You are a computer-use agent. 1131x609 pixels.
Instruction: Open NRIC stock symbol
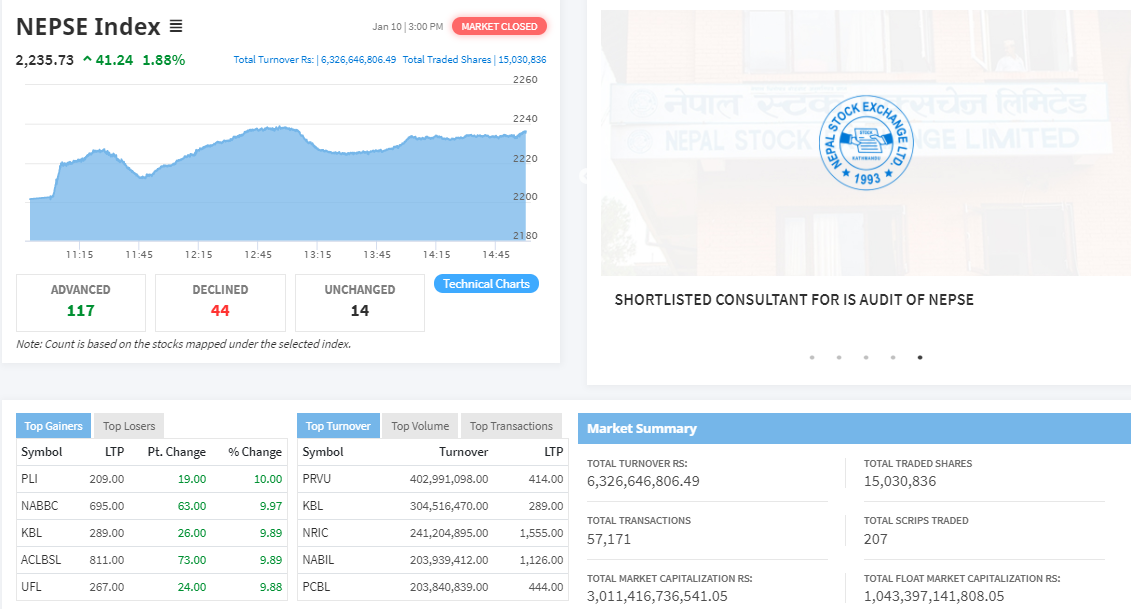(x=315, y=533)
